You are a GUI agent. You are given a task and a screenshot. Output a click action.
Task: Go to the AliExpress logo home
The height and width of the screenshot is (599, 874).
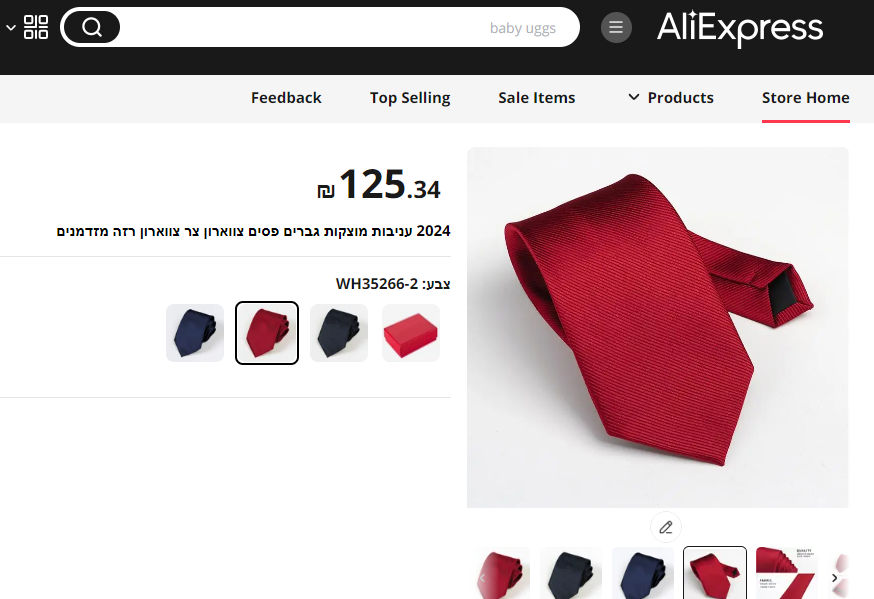pos(740,28)
